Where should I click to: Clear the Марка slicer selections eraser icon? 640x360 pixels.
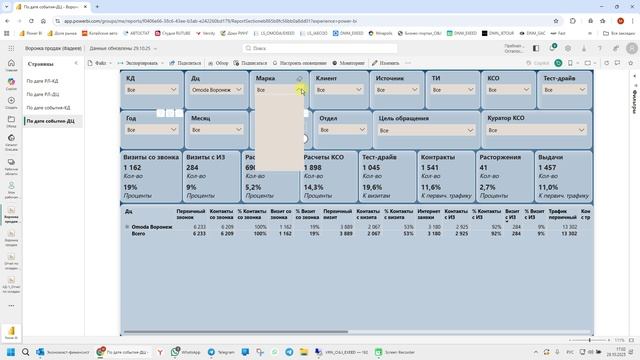(299, 78)
